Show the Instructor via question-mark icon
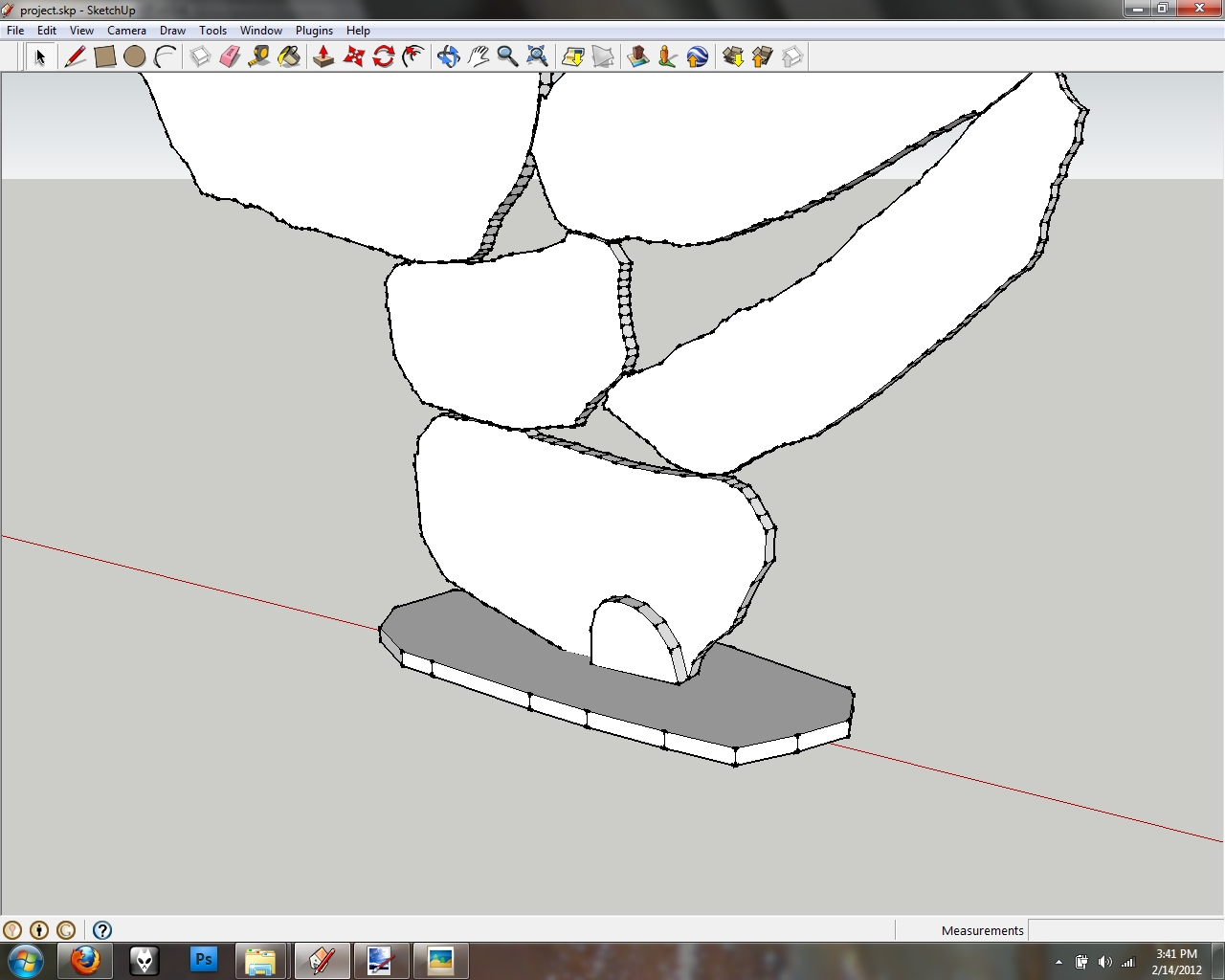The height and width of the screenshot is (980, 1225). coord(102,930)
